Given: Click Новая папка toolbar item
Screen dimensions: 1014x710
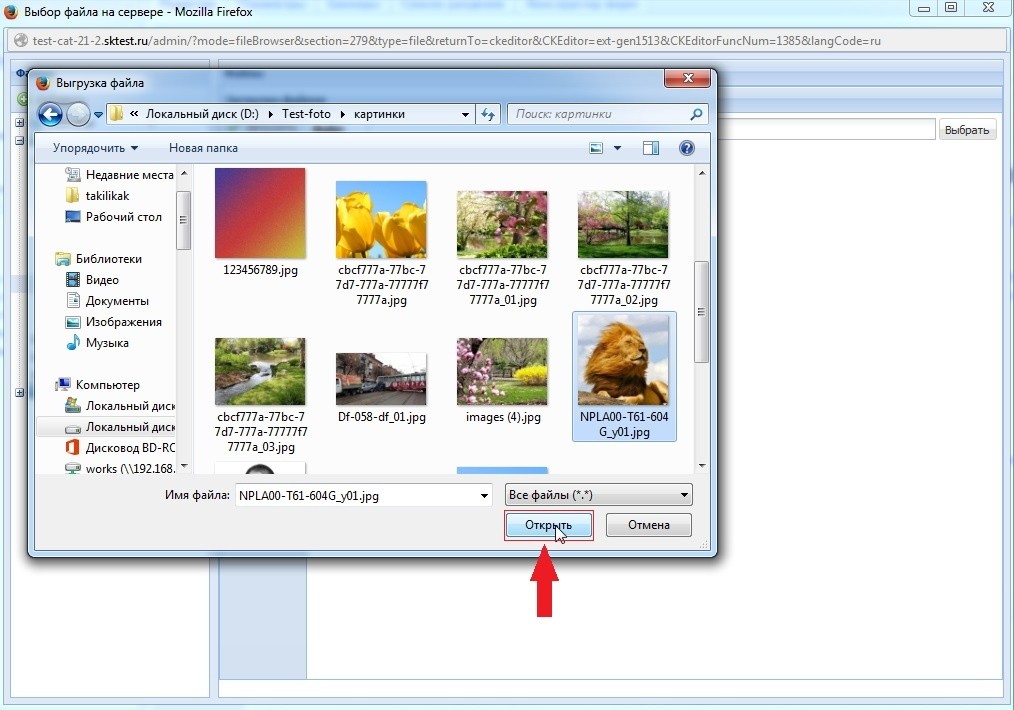Looking at the screenshot, I should [203, 148].
